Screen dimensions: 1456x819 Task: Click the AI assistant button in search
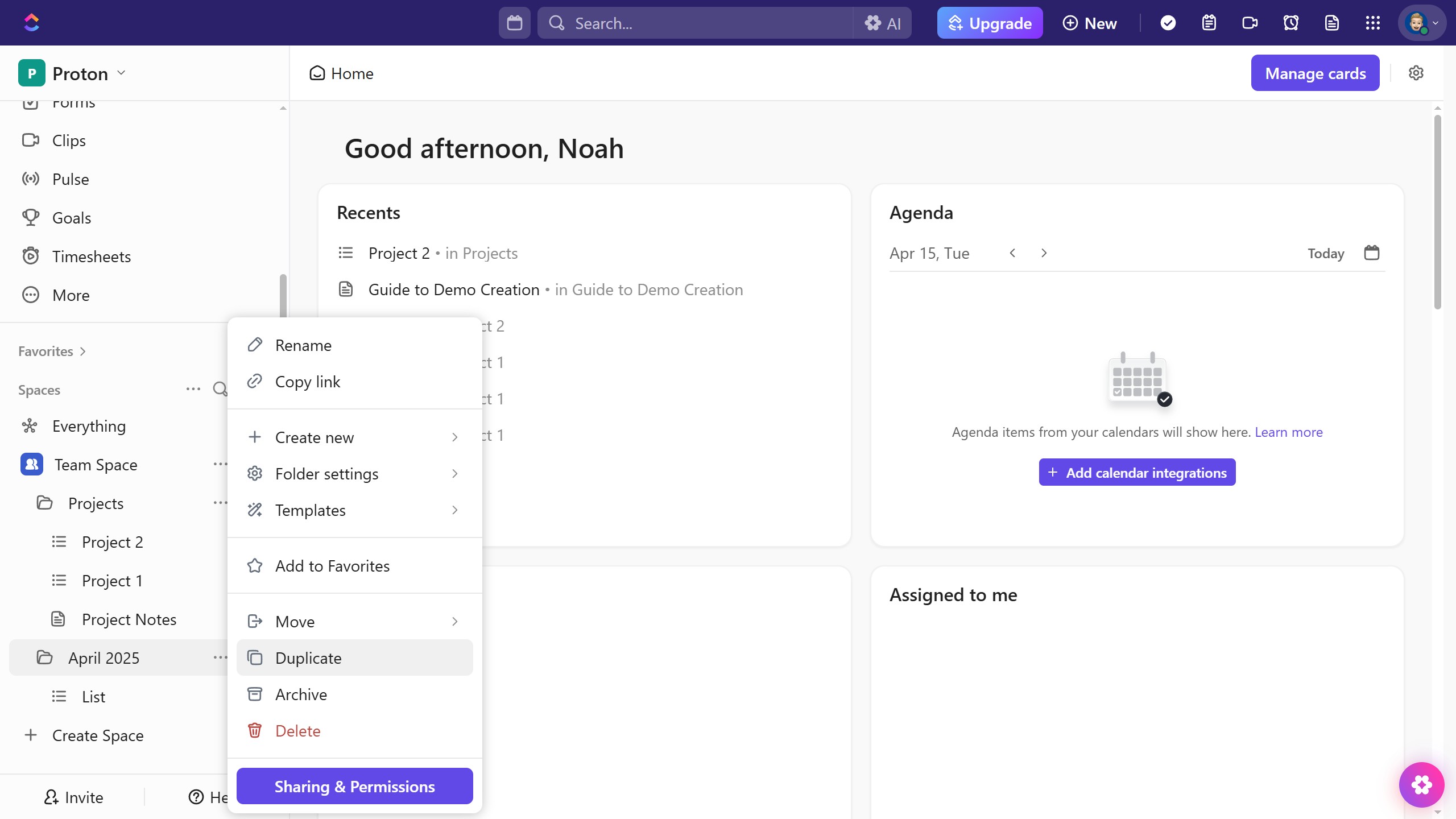(883, 23)
